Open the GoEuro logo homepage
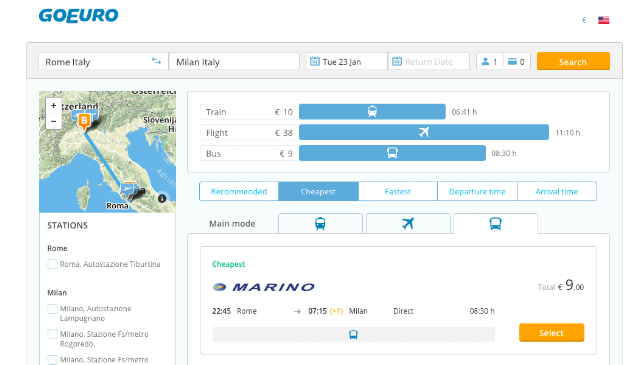This screenshot has width=640, height=365. pos(78,16)
